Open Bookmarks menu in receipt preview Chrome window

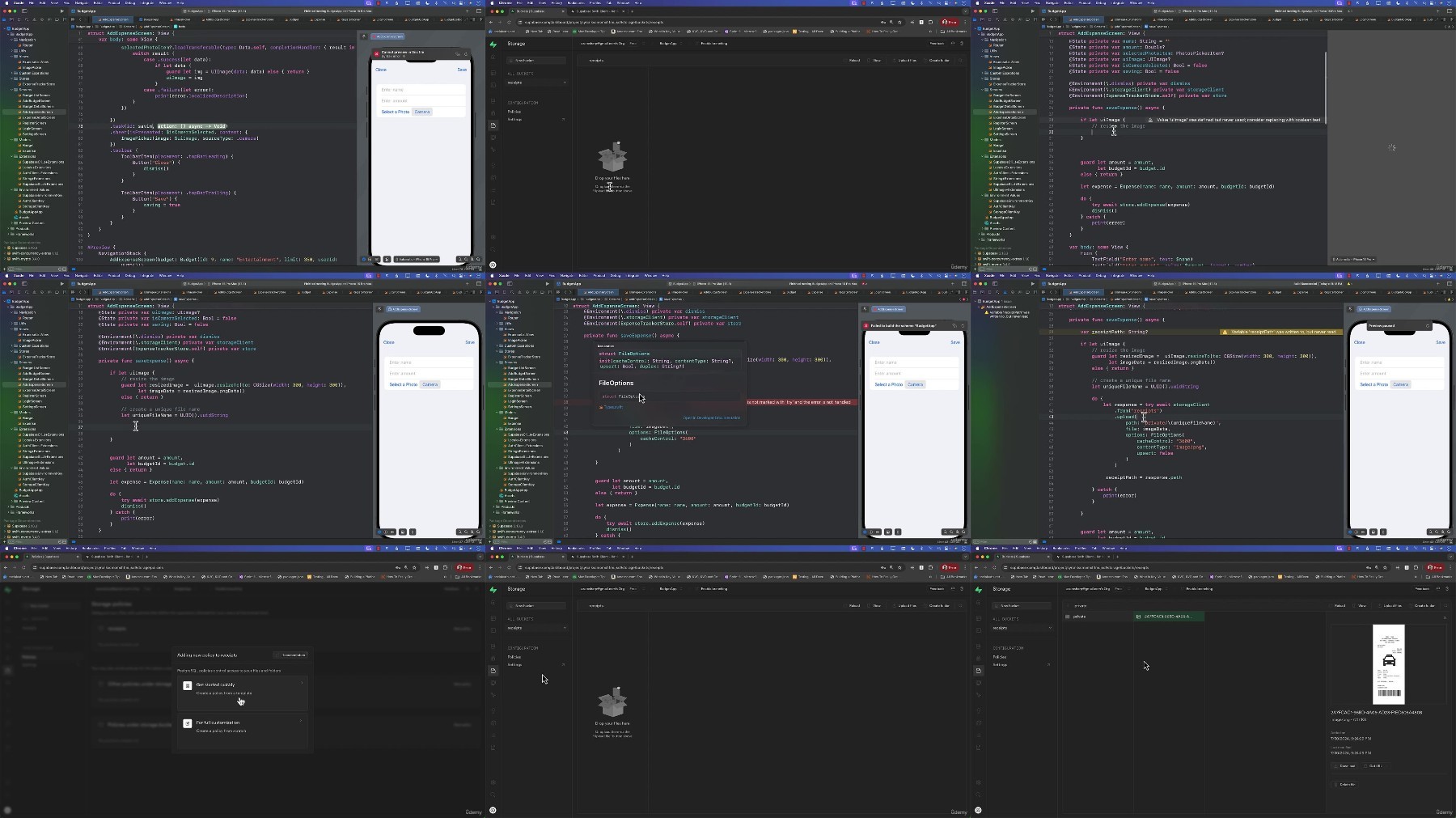click(x=1061, y=548)
